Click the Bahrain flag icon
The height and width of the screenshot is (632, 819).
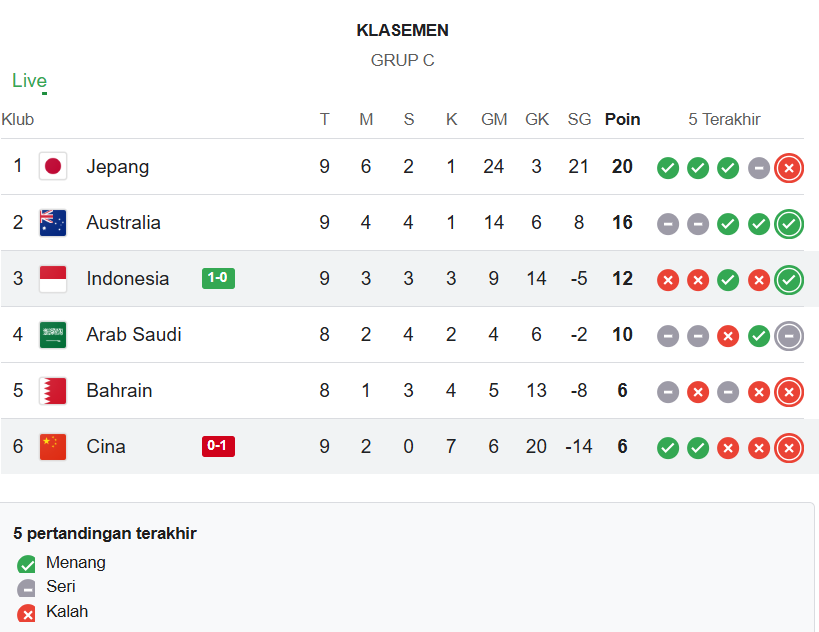53,391
